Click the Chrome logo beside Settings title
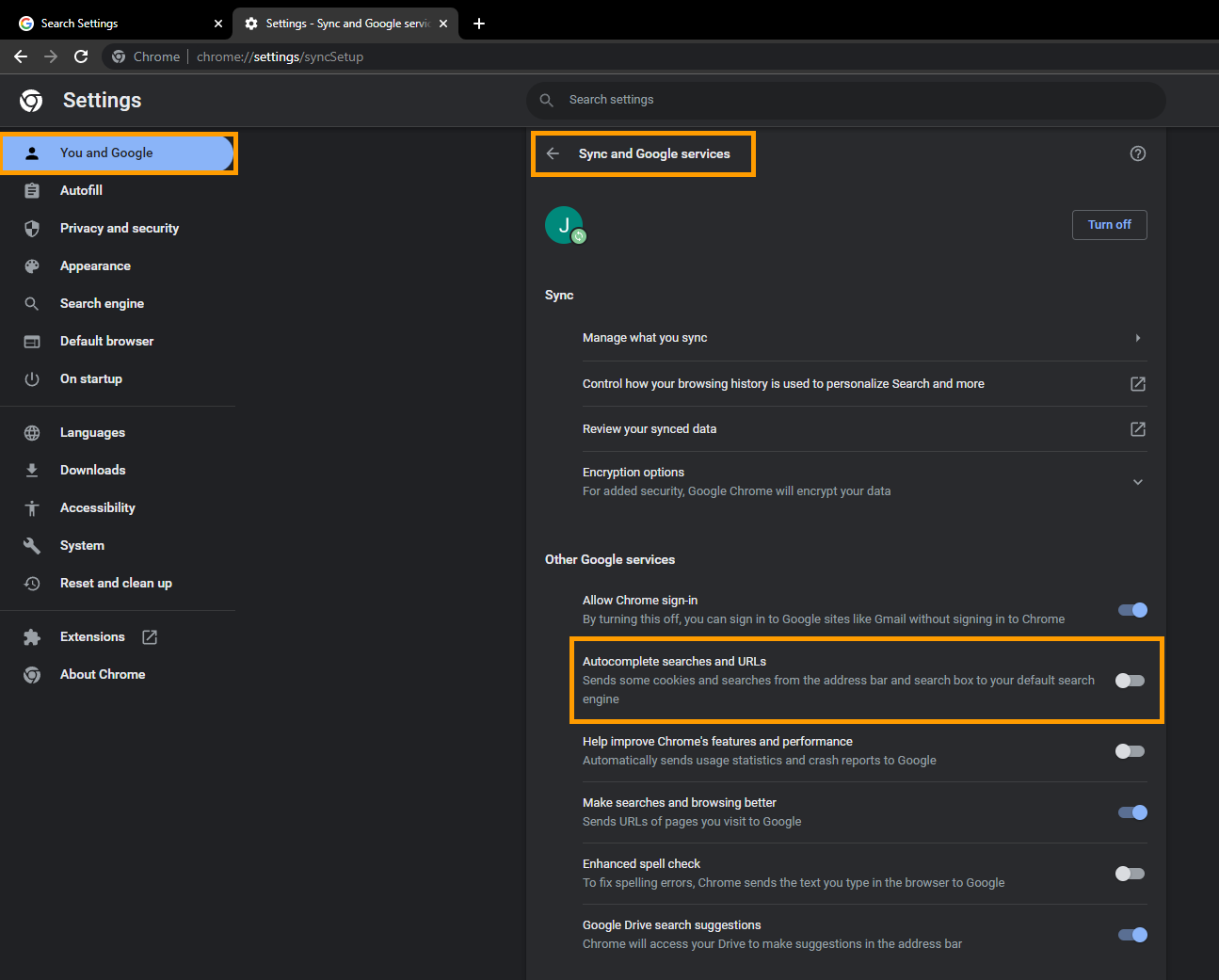The height and width of the screenshot is (980, 1219). [31, 101]
